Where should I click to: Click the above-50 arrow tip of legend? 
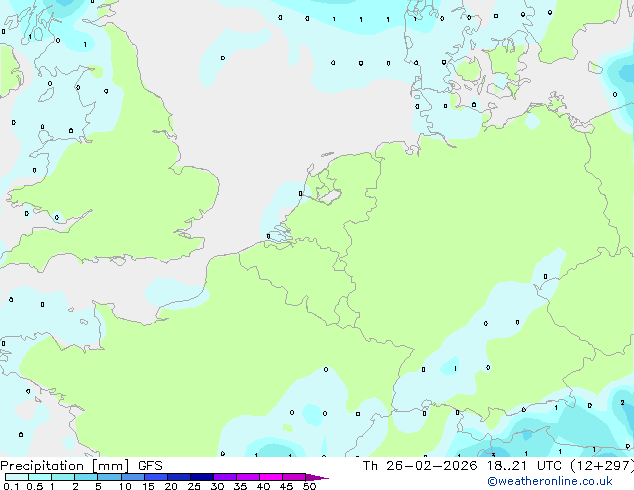tap(317, 477)
